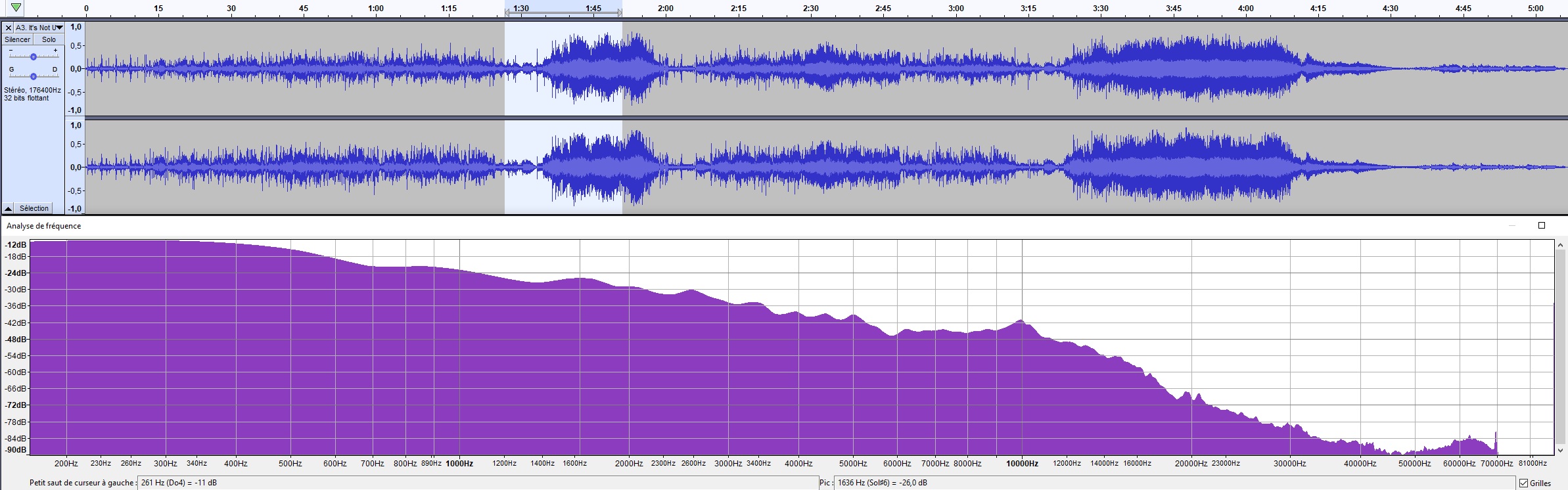Viewport: 1568px width, 490px height.
Task: Close the A3. It's Not U track
Action: click(x=9, y=28)
